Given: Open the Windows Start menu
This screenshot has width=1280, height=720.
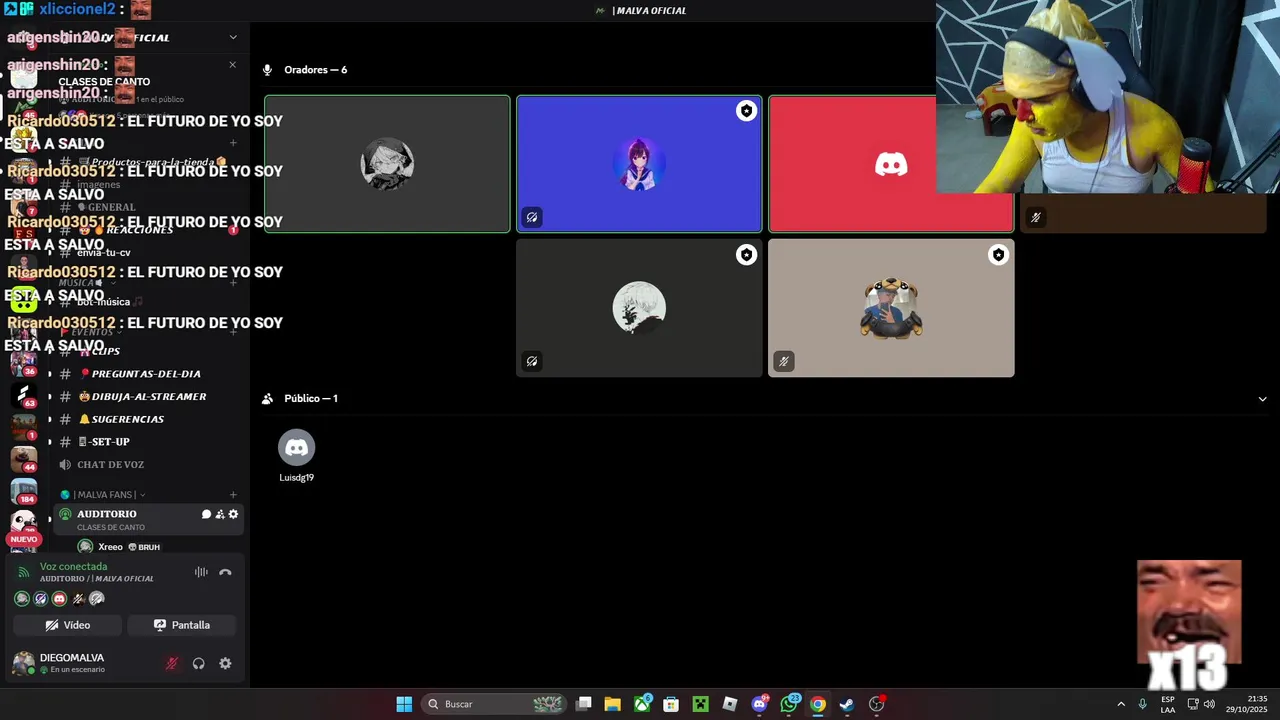Looking at the screenshot, I should click(x=404, y=704).
